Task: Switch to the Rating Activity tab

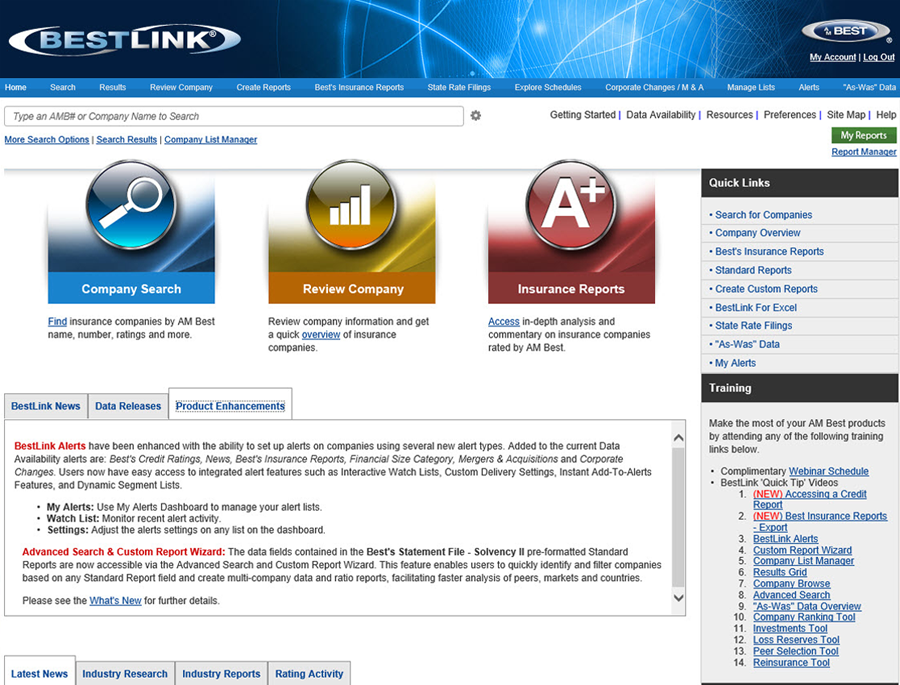Action: [309, 674]
